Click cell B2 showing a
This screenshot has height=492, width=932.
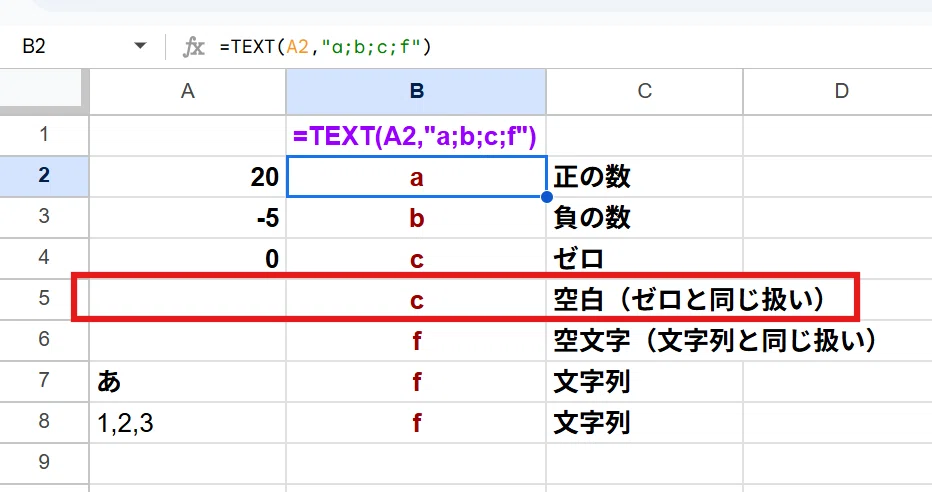pos(416,176)
